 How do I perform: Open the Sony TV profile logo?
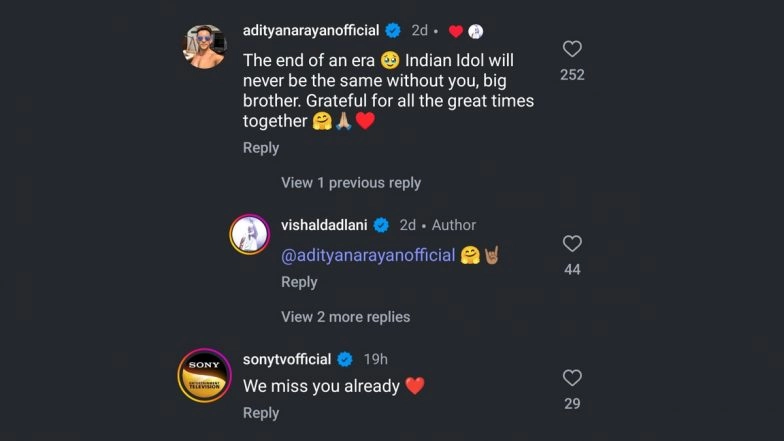204,375
